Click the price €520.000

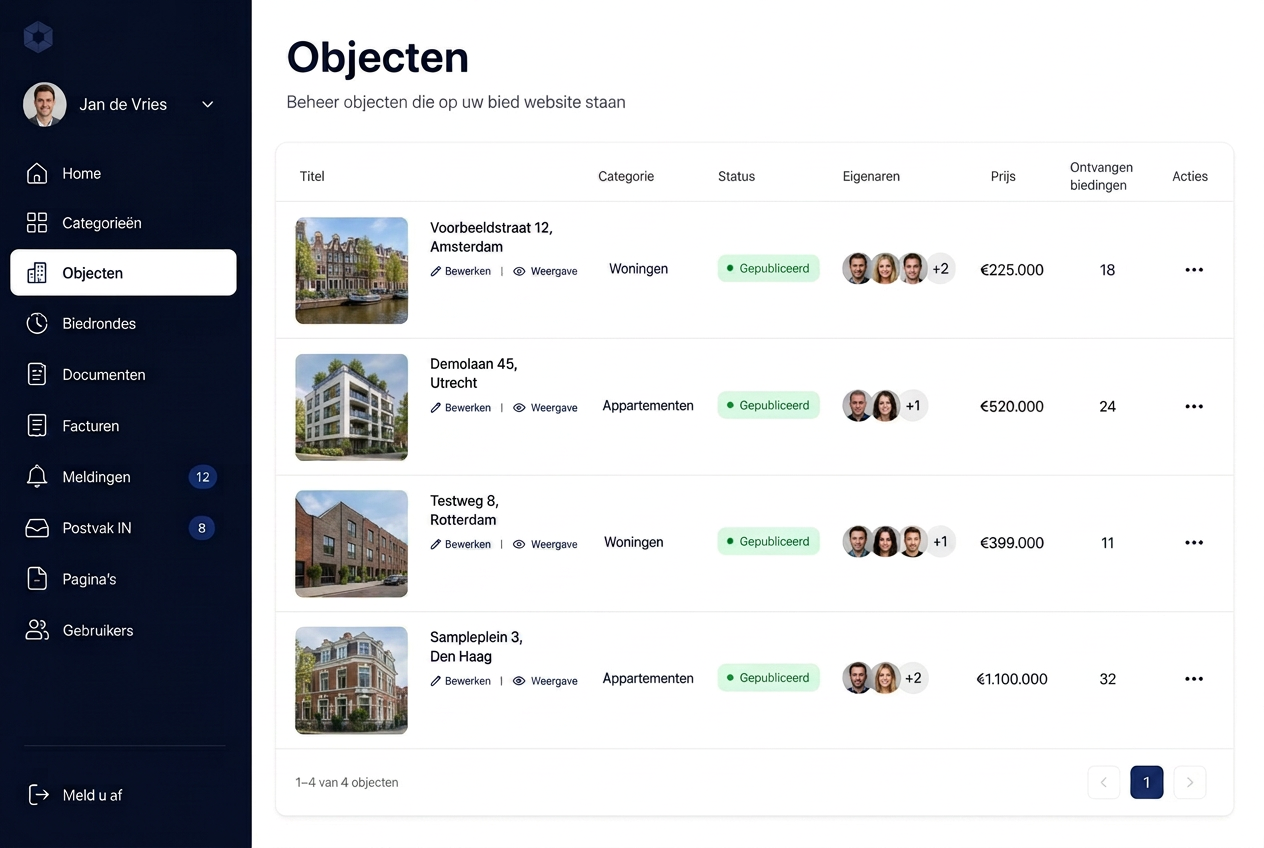coord(1012,406)
